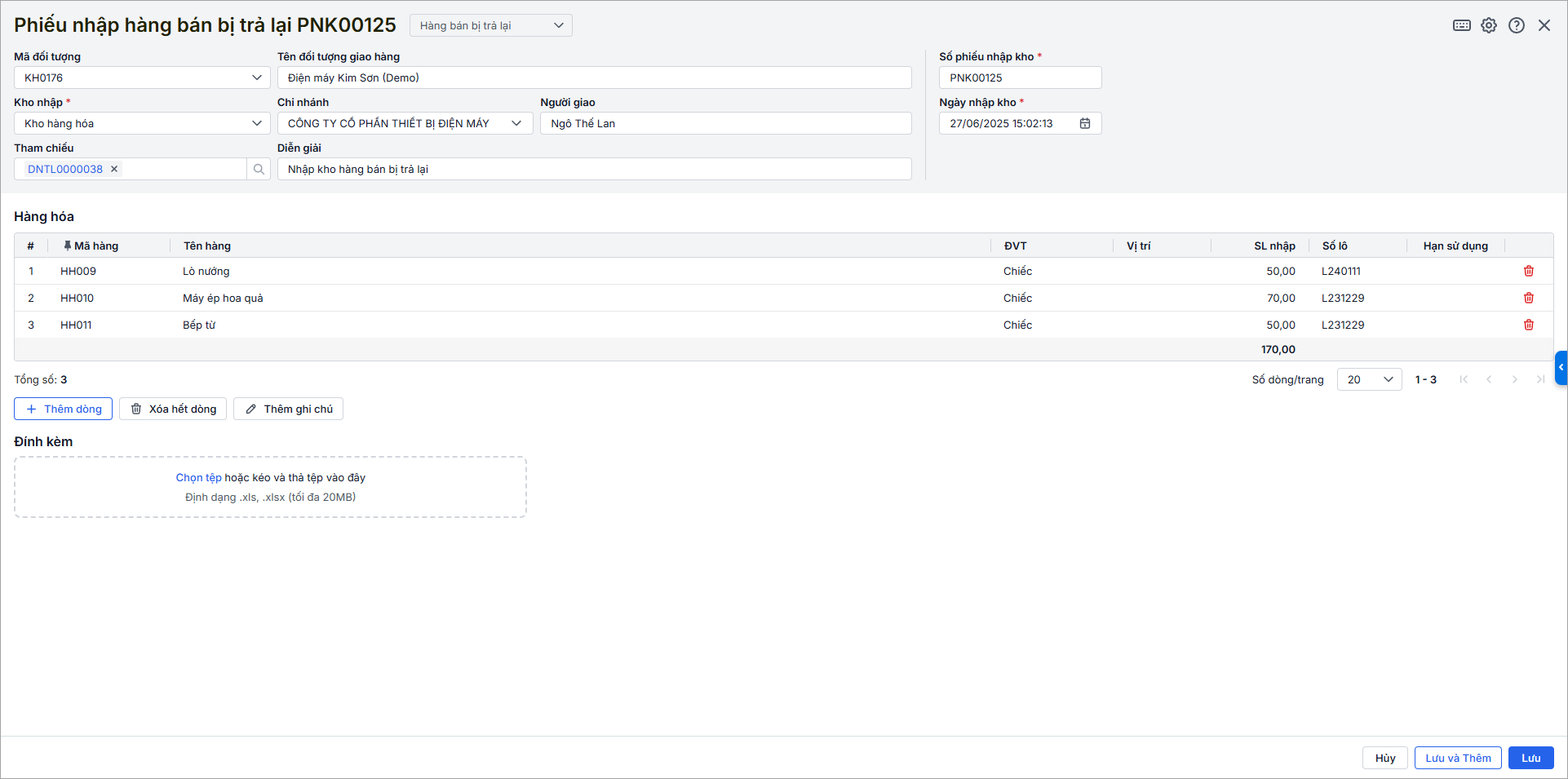
Task: Open the Chi nhánh dropdown
Action: [516, 123]
